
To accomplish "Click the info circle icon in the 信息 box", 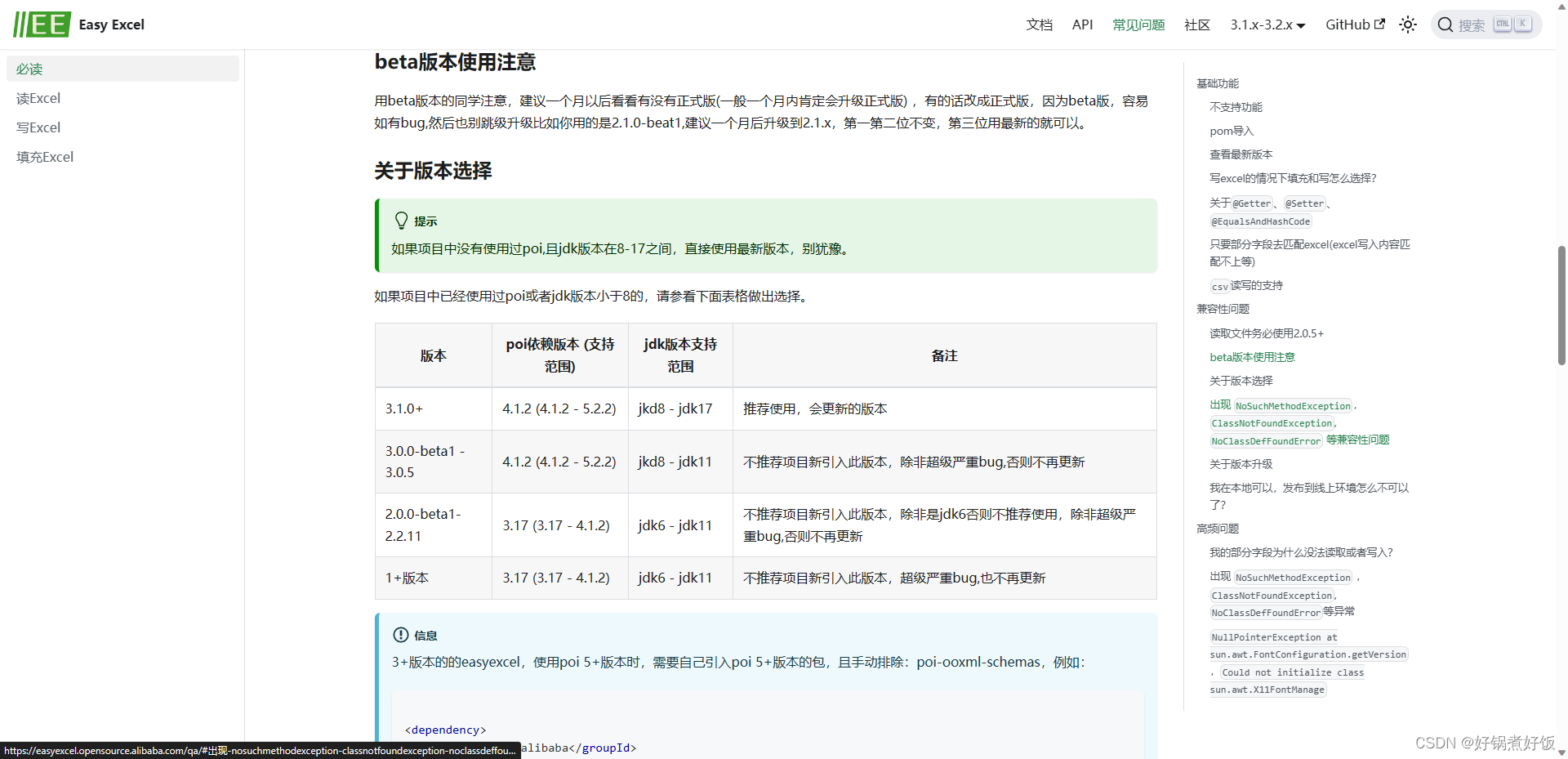I will (x=401, y=634).
